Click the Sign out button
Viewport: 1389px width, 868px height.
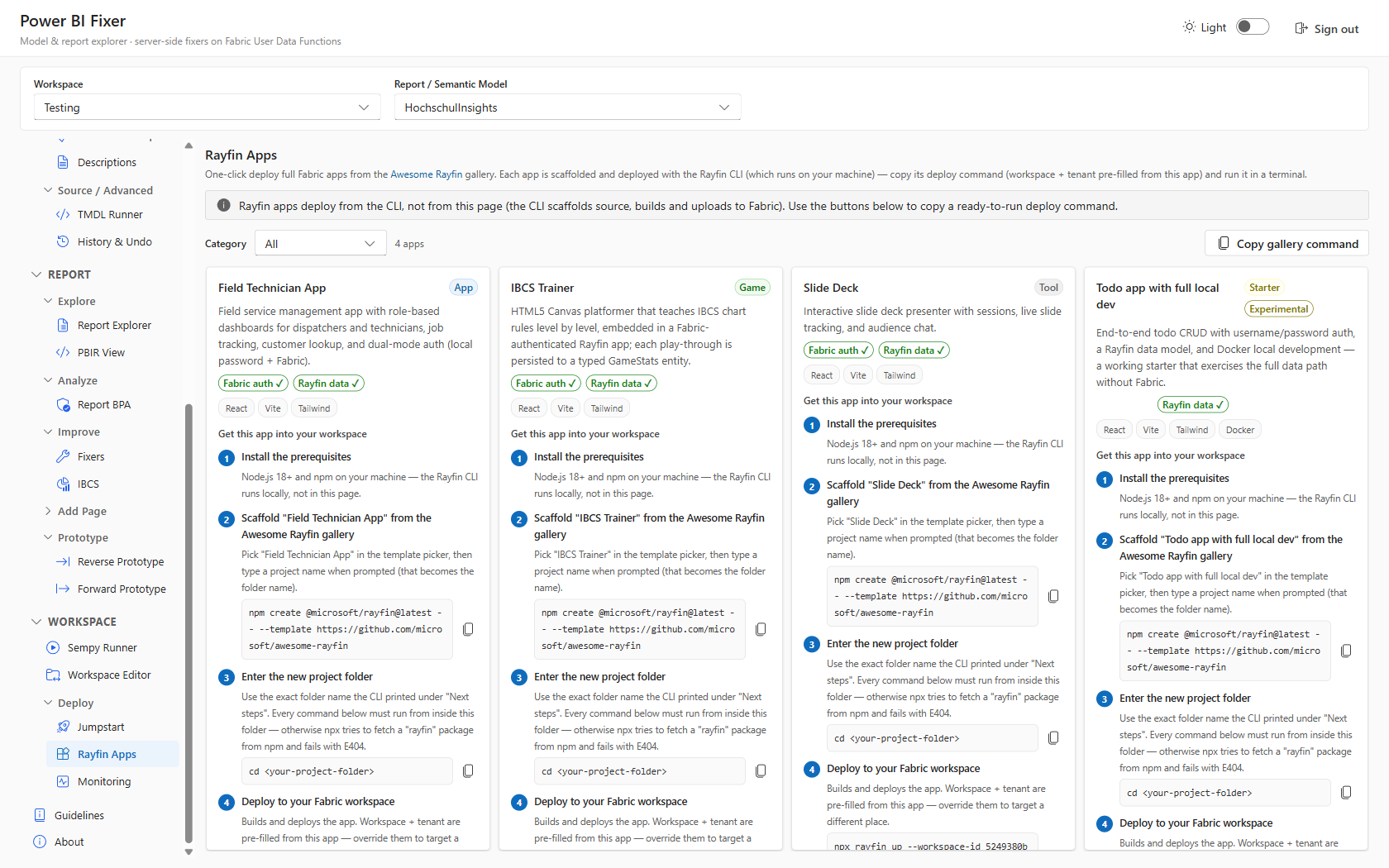1326,29
